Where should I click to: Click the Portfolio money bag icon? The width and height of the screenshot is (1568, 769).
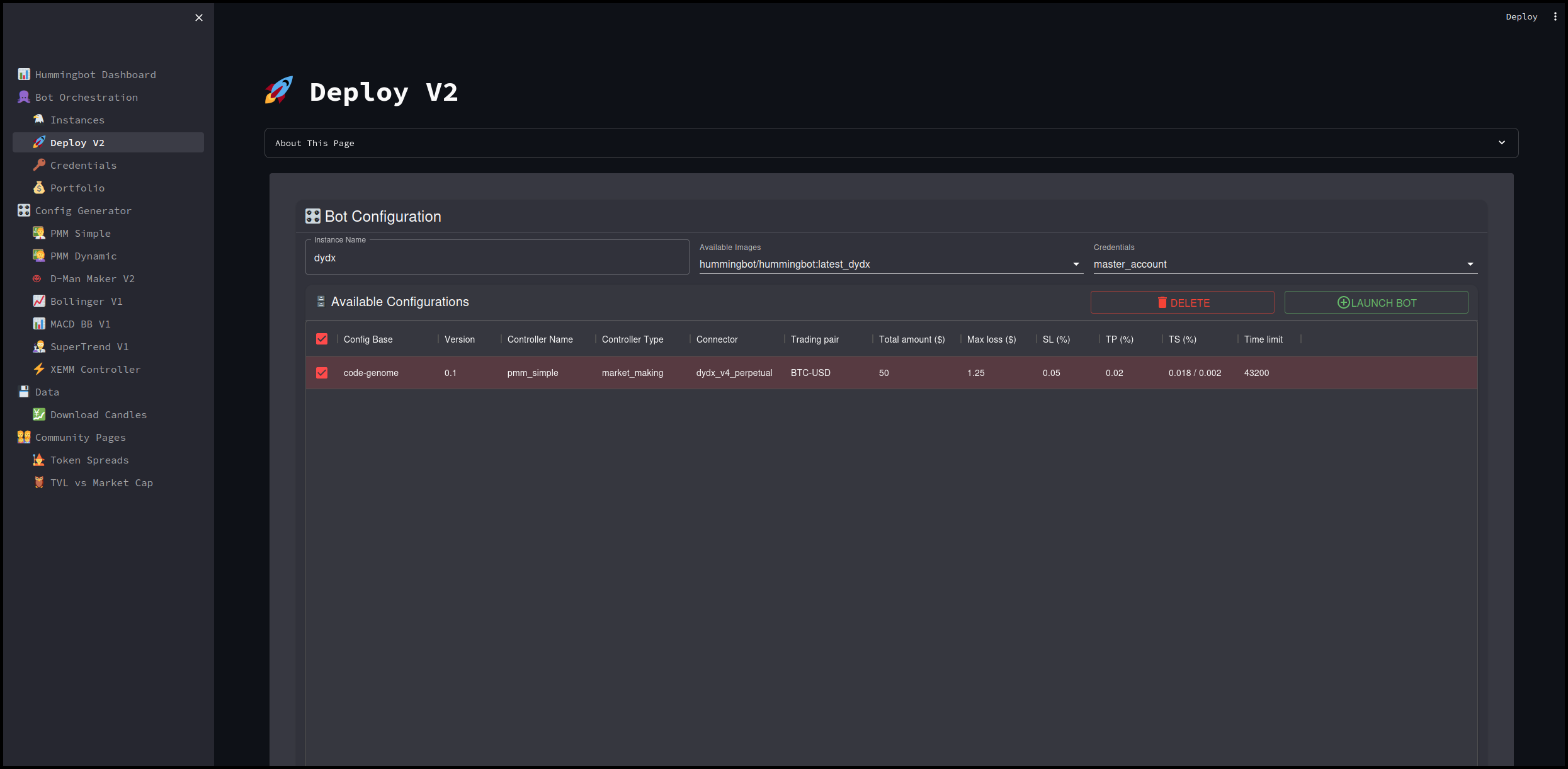click(39, 188)
